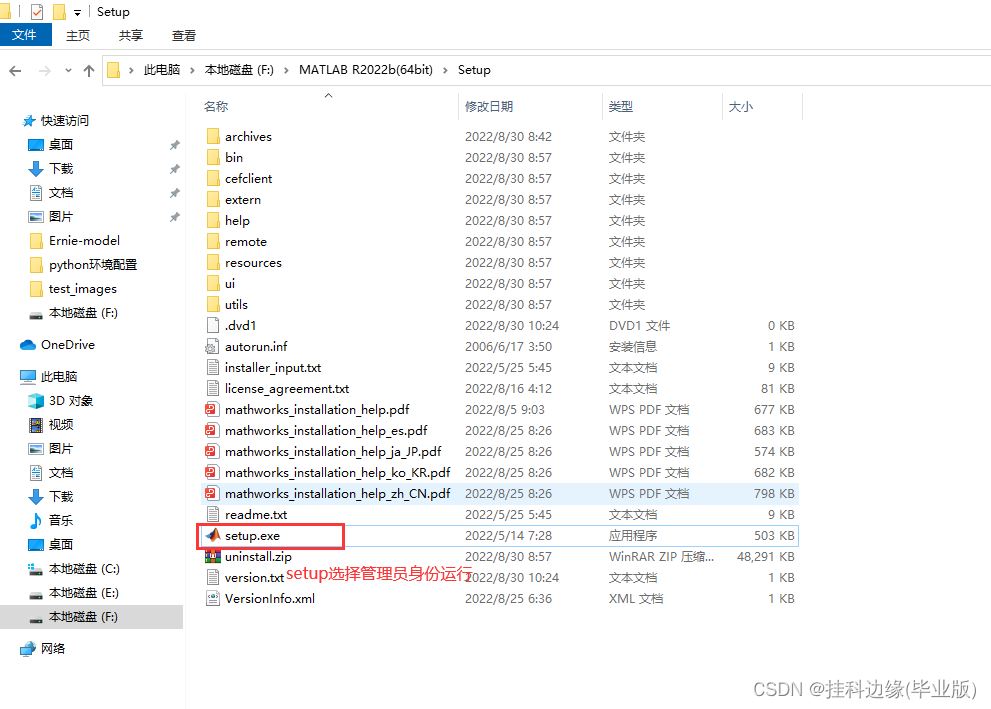Open the recent locations dropdown chevron

point(67,71)
